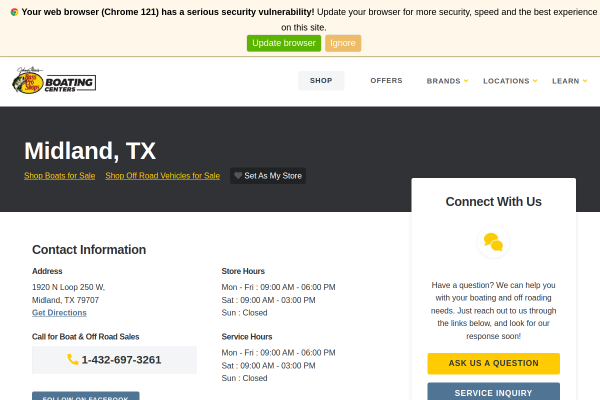
Task: Click the Update browser button
Action: point(284,43)
